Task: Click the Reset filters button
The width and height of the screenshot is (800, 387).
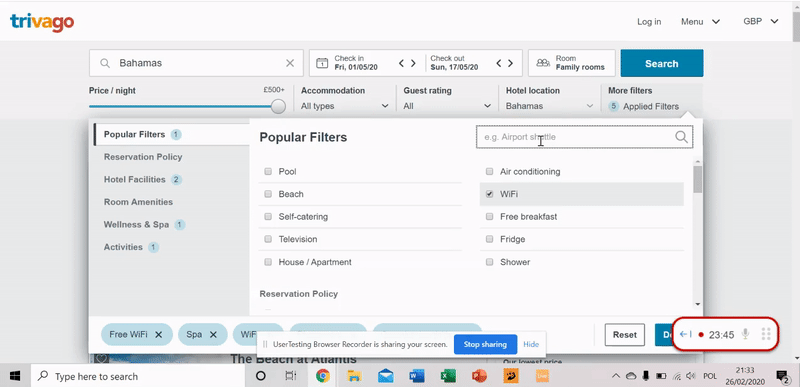Action: coord(625,335)
